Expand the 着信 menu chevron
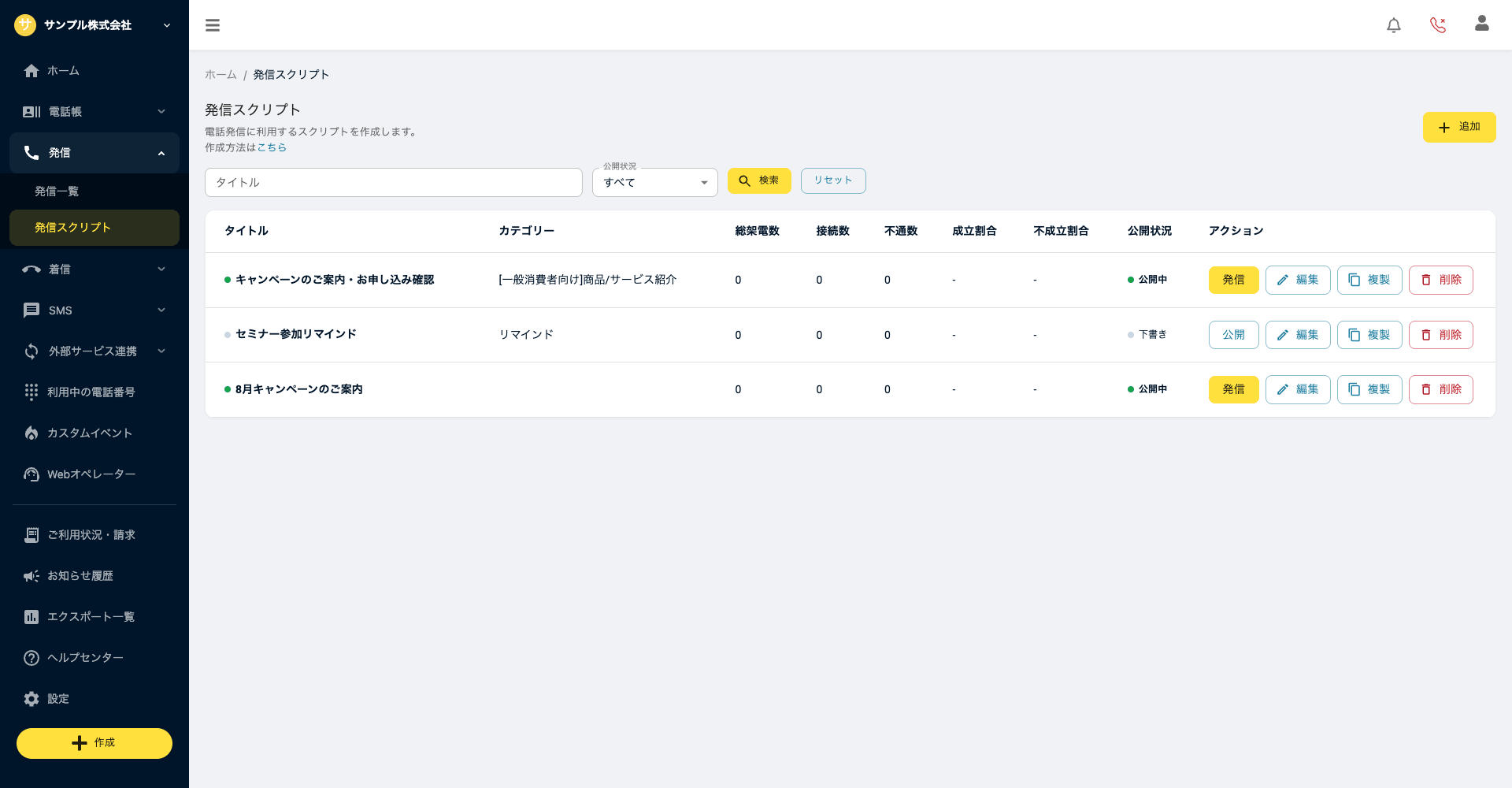Screen dimensions: 1512x788 click(161, 269)
